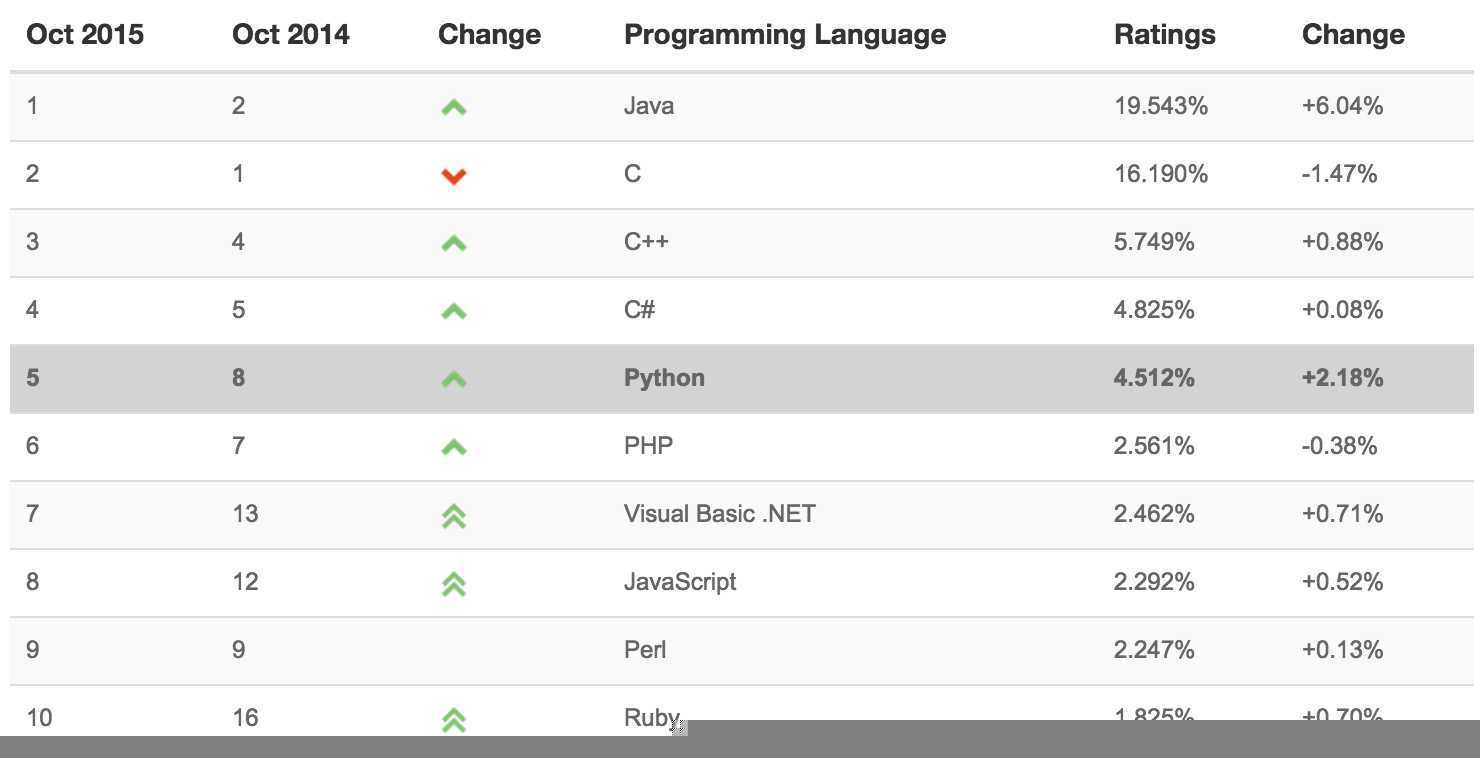This screenshot has width=1480, height=758.
Task: Click the Ratings column header
Action: pyautogui.click(x=1165, y=35)
